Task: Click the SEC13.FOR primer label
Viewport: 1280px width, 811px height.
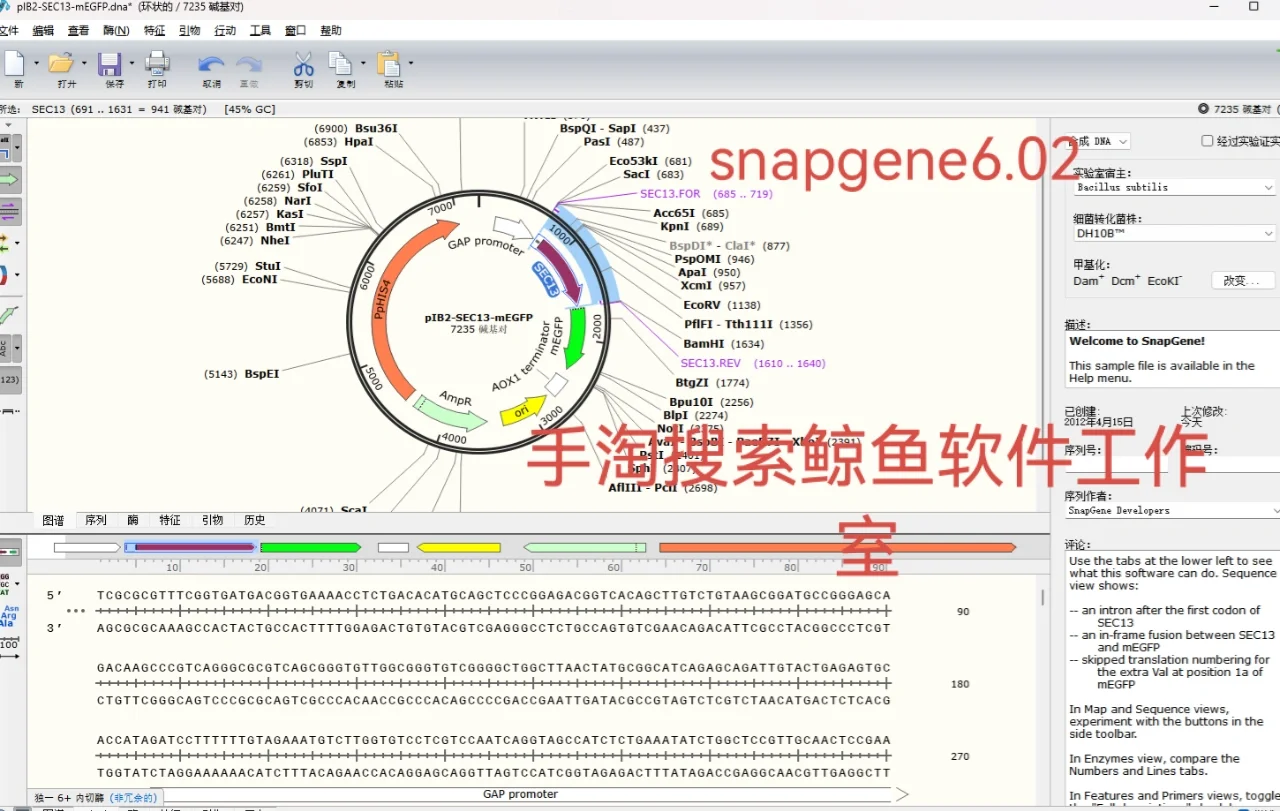Action: [x=670, y=194]
